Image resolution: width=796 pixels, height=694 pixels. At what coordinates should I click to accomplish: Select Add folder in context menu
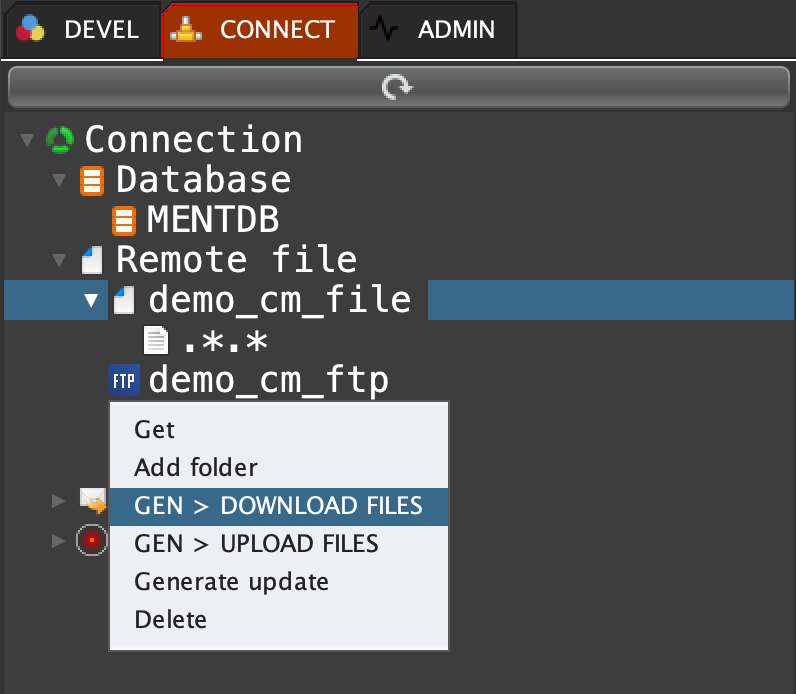pyautogui.click(x=196, y=467)
